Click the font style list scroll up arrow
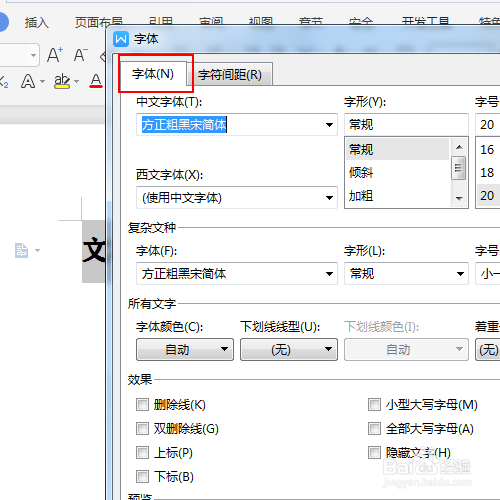The image size is (500, 500). coord(459,147)
